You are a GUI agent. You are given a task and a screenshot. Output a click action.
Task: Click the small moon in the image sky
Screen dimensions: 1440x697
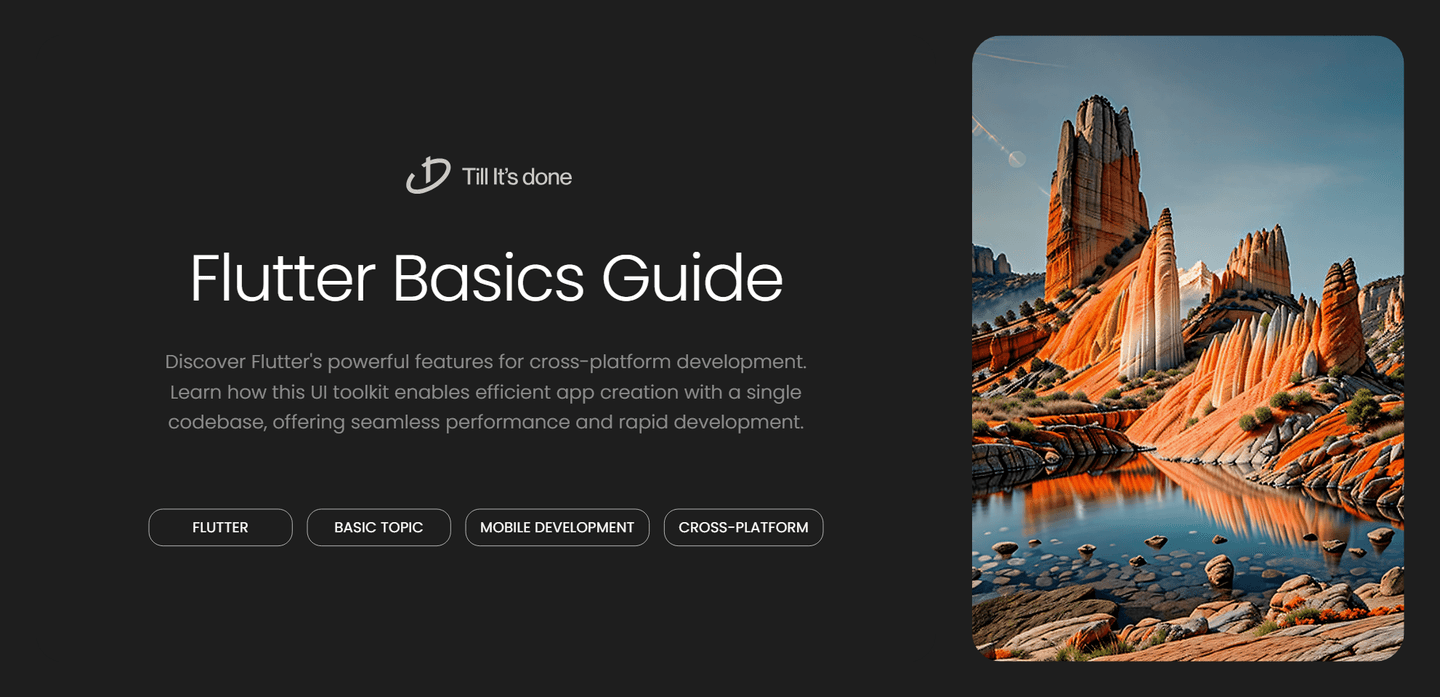tap(1016, 158)
